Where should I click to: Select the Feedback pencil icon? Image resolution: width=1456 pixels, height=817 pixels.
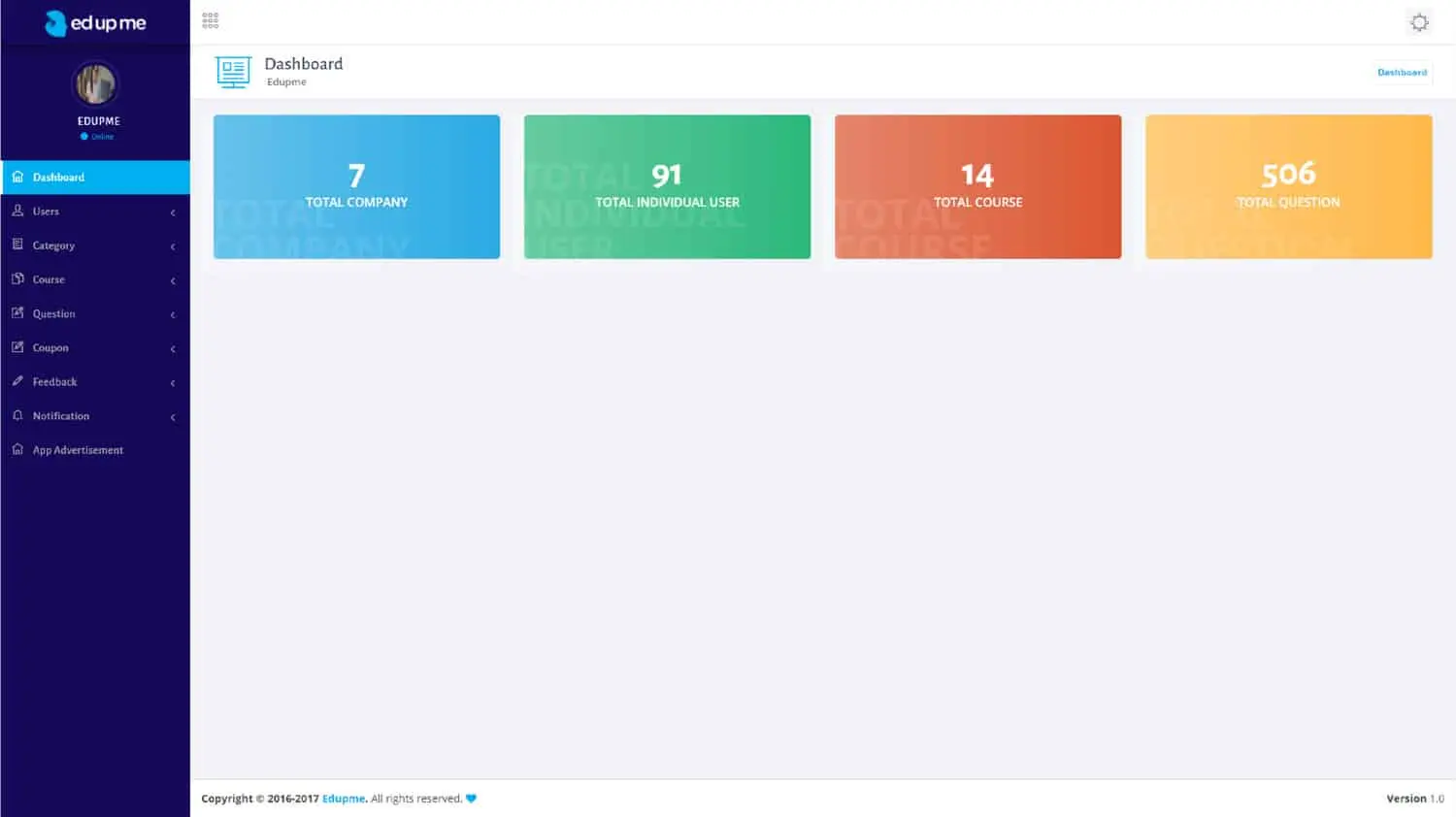click(x=17, y=381)
